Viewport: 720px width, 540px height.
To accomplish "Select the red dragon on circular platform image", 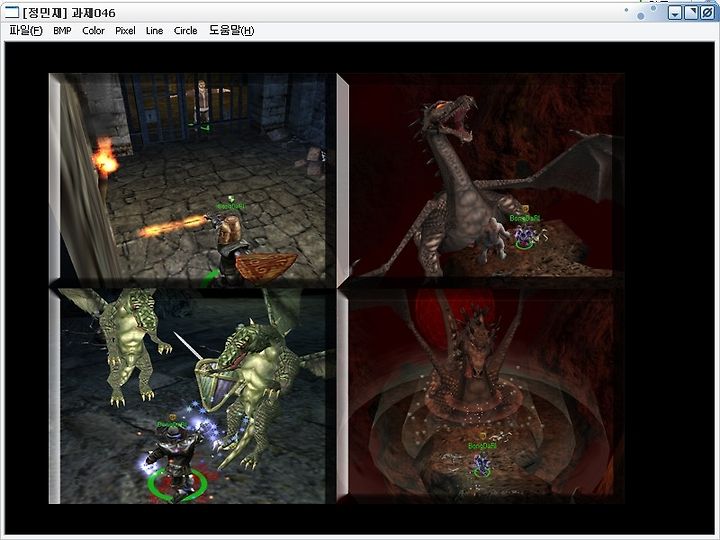I will [480, 396].
